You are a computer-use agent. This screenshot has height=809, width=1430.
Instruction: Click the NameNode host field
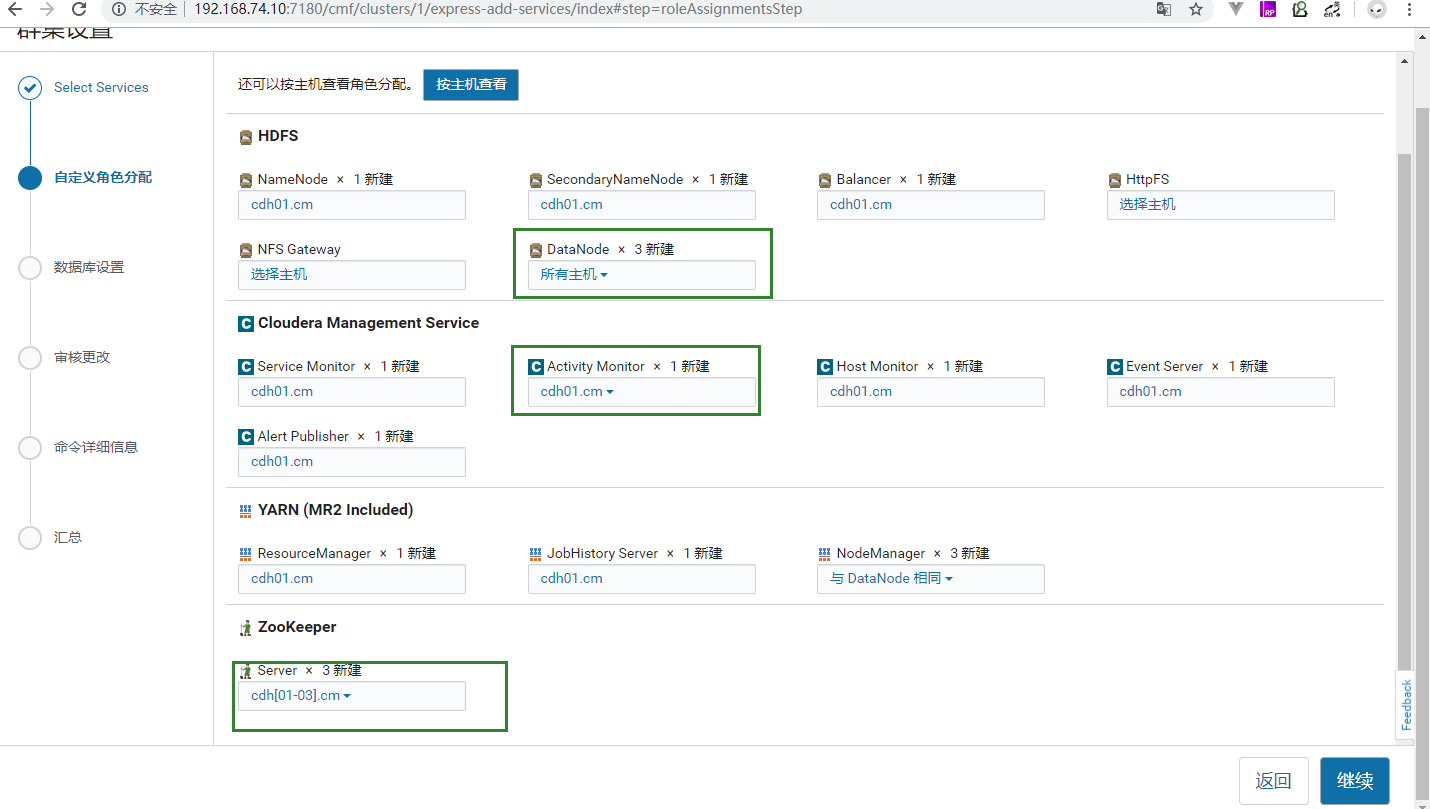(352, 205)
